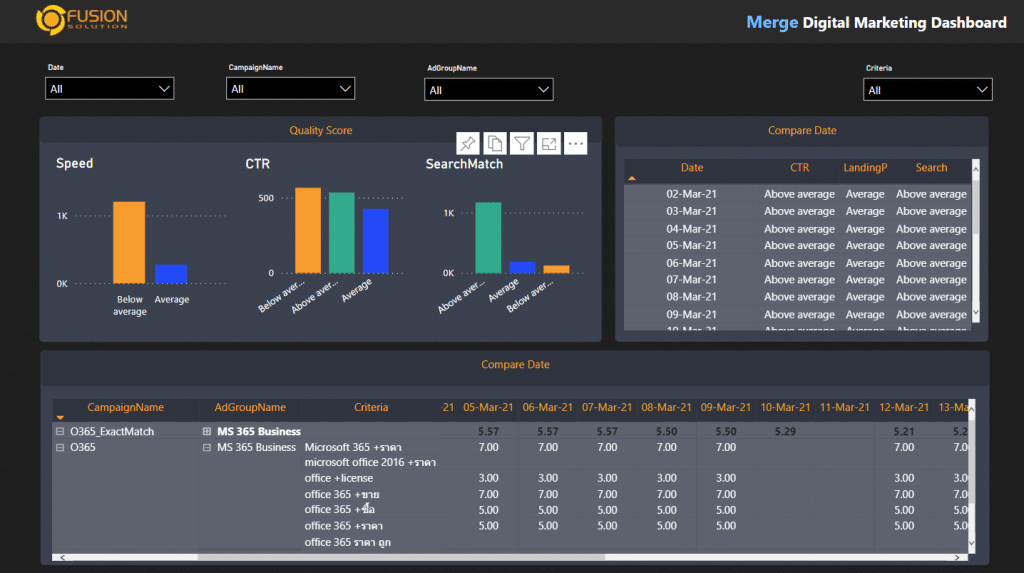Click the 12-Mar-21 matrix column header

pyautogui.click(x=904, y=407)
